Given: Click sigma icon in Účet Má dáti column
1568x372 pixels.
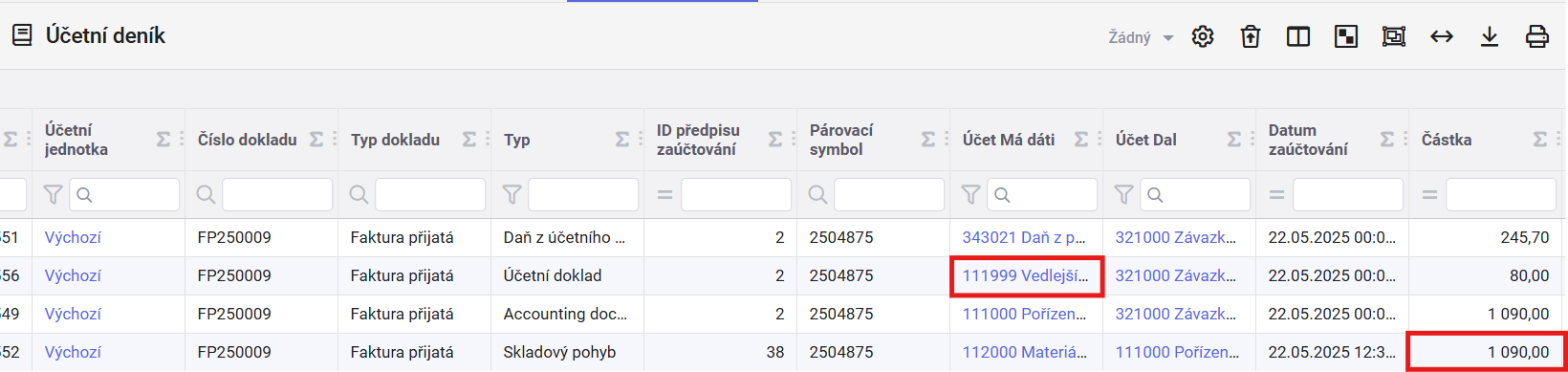Looking at the screenshot, I should click(x=1081, y=140).
